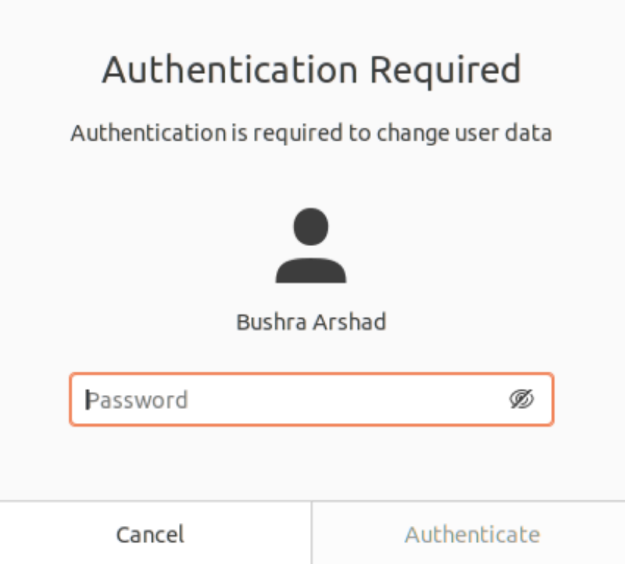Click the Password placeholder text
625x564 pixels.
click(x=138, y=400)
